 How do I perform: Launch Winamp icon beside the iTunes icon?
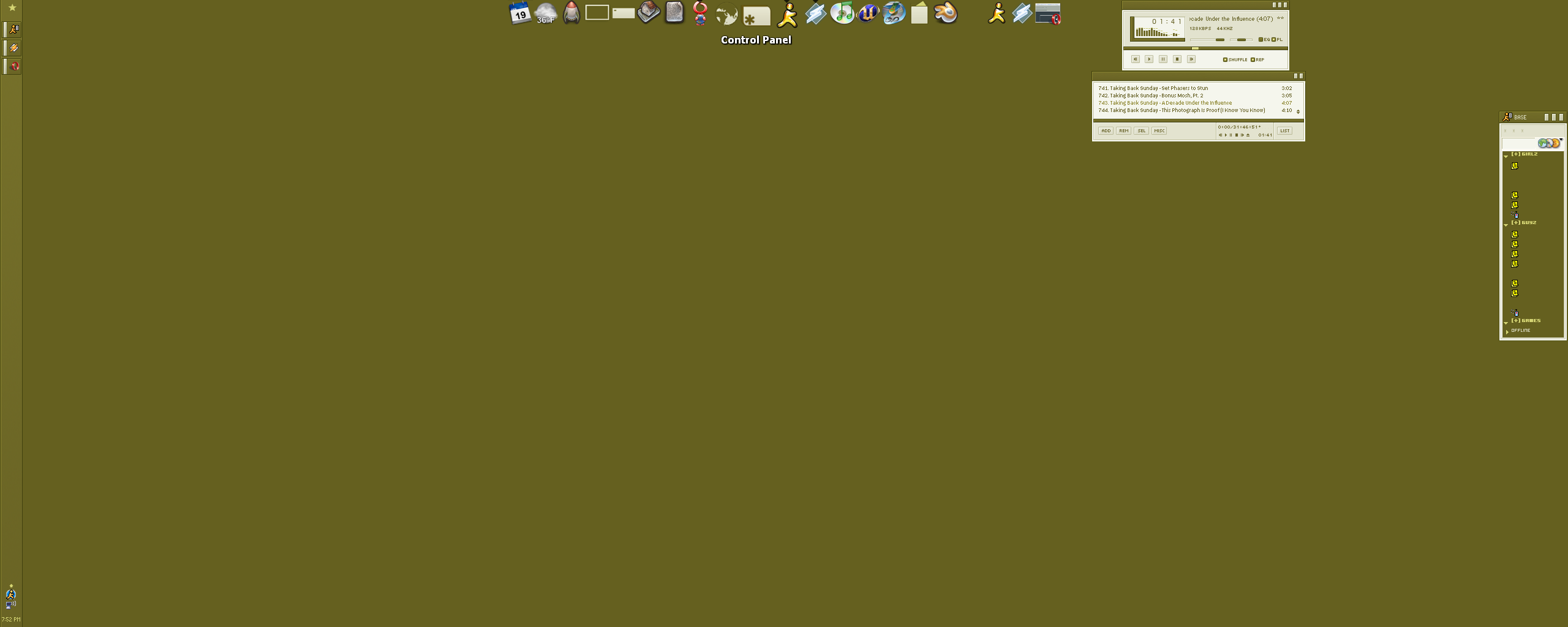(816, 13)
